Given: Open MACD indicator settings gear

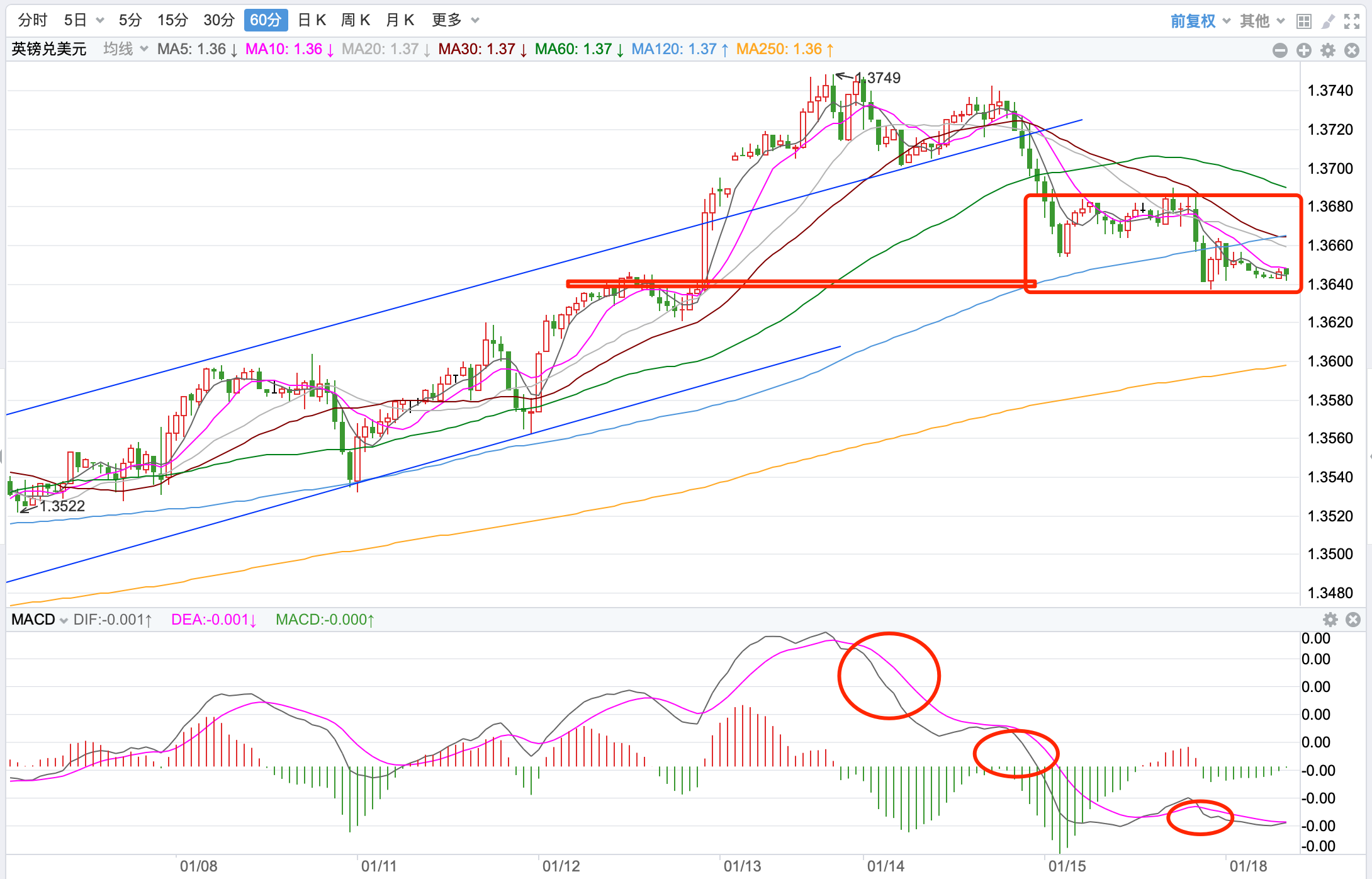Looking at the screenshot, I should tap(1330, 620).
